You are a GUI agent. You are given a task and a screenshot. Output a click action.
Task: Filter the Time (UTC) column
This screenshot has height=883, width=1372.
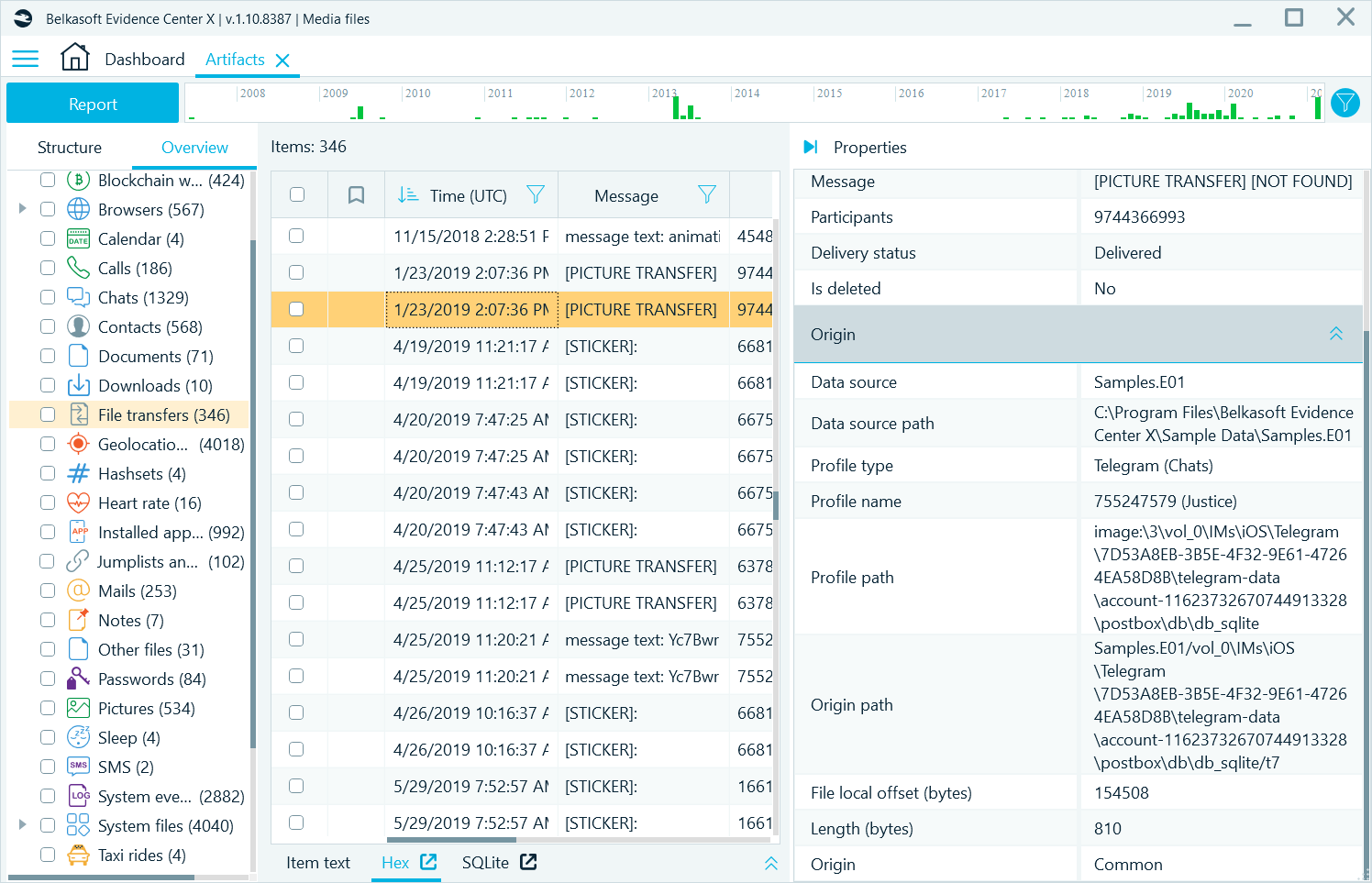[x=536, y=194]
